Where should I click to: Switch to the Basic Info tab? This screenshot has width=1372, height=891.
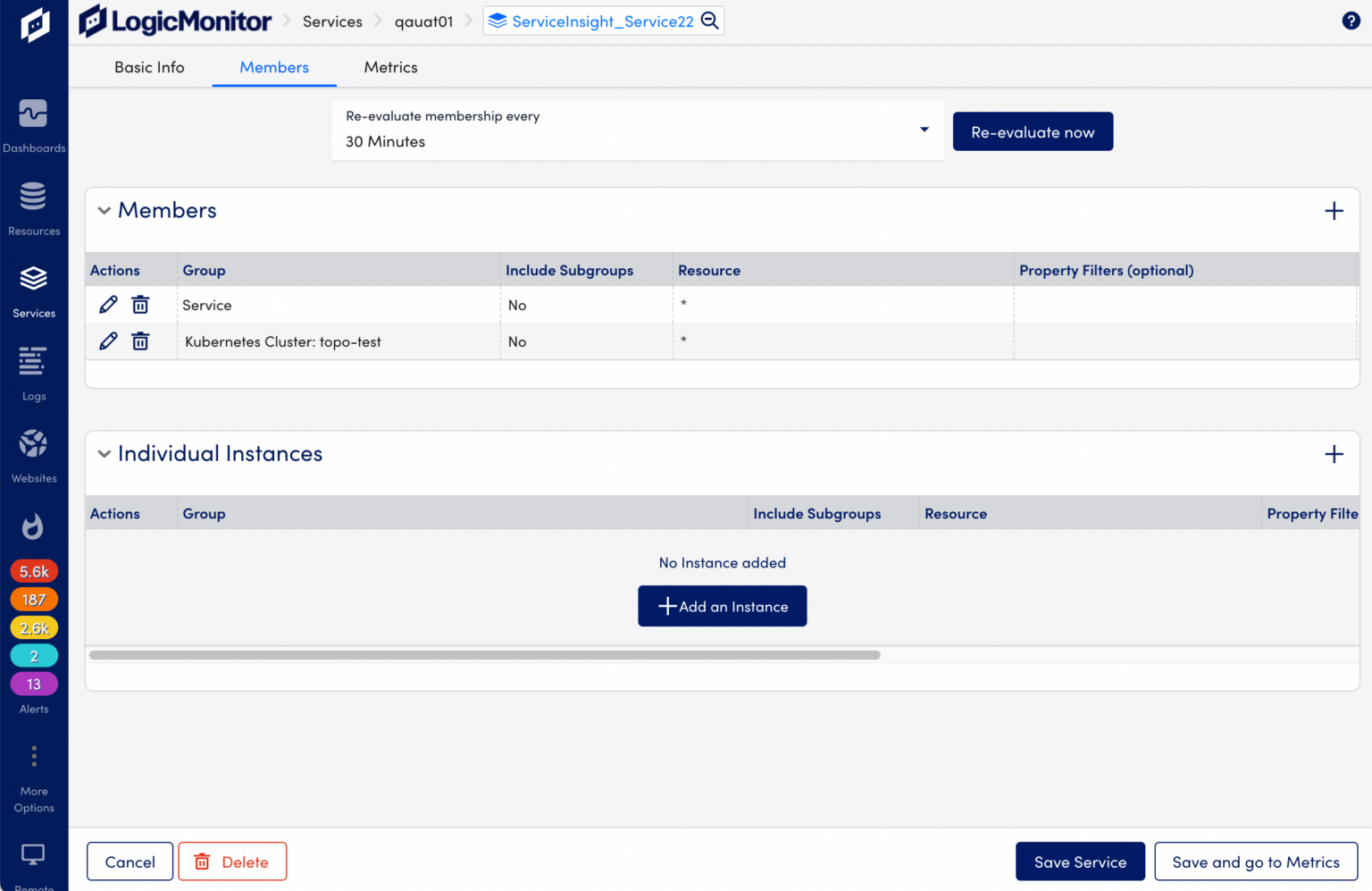pos(149,66)
